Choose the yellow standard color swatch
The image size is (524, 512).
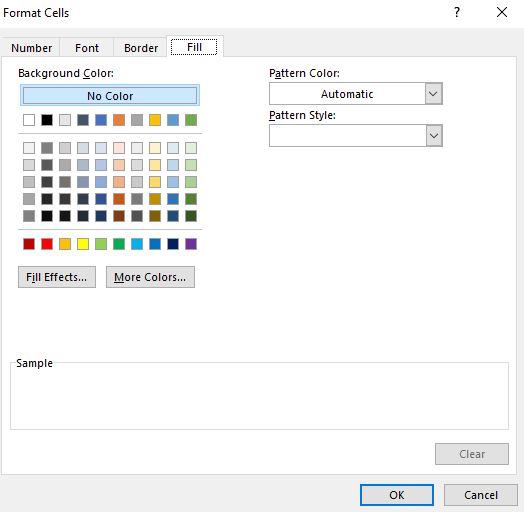pos(83,244)
